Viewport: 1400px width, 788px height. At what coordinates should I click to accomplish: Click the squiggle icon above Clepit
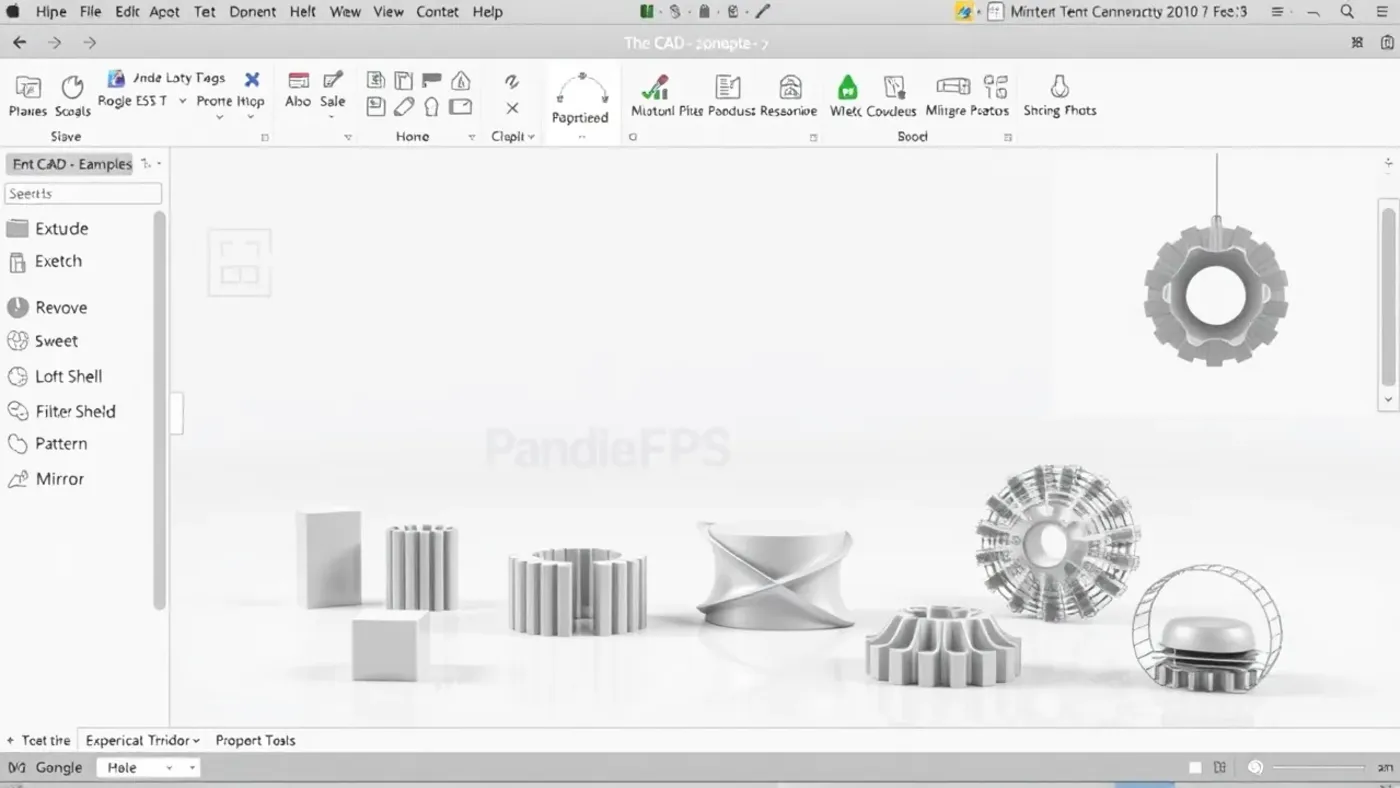click(x=512, y=81)
